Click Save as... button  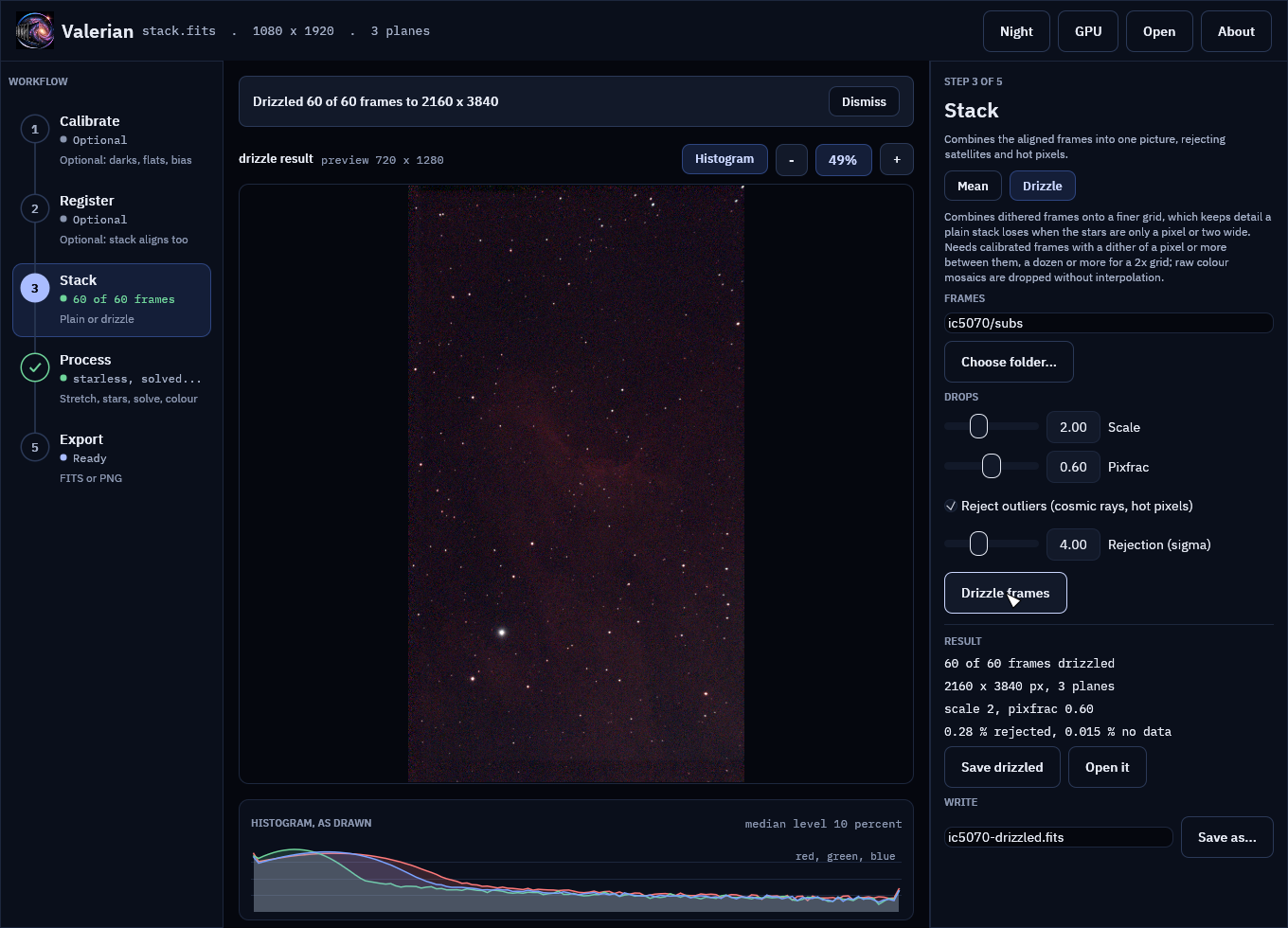pos(1227,837)
